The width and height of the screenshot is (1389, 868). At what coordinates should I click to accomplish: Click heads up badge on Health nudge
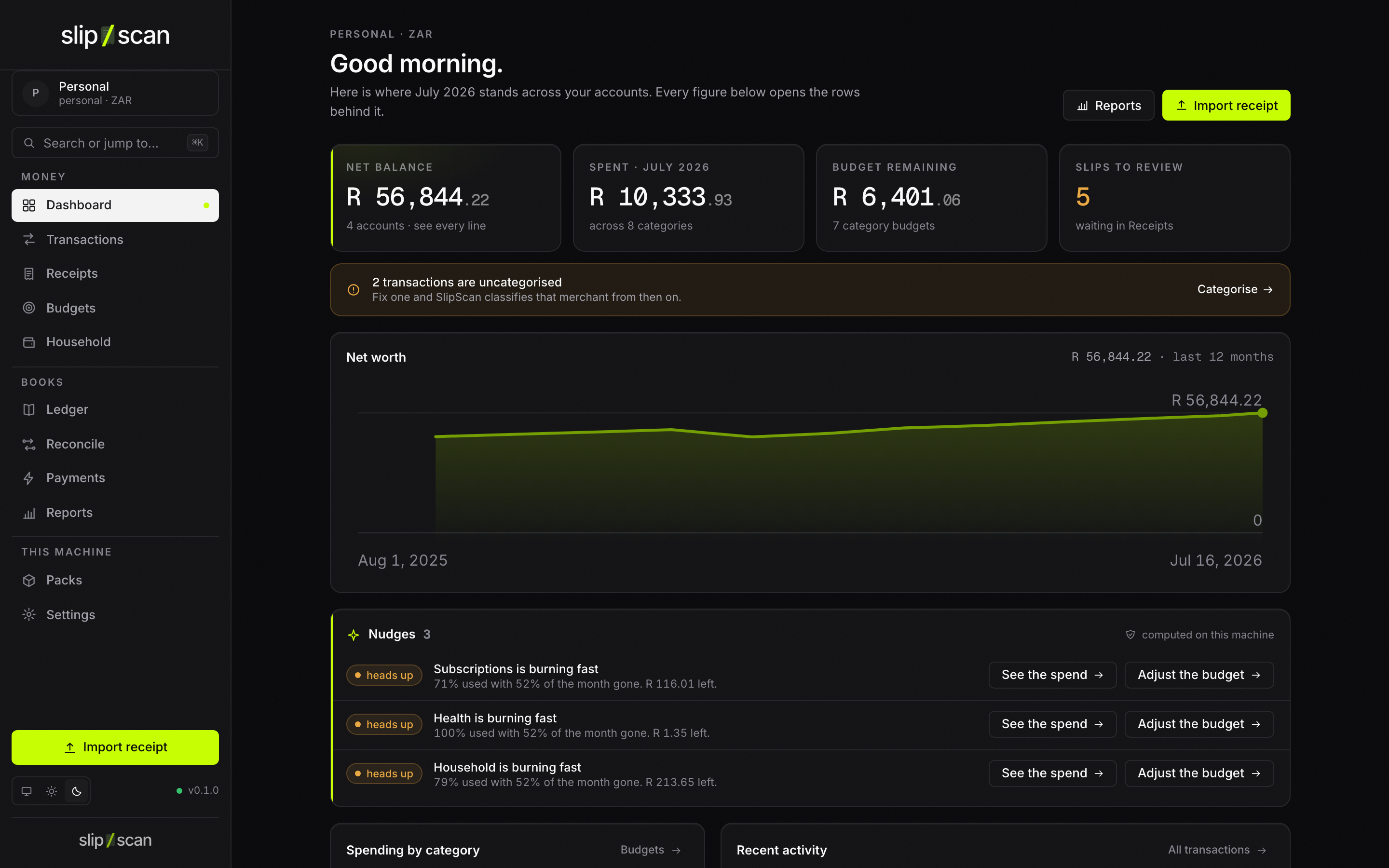[384, 724]
